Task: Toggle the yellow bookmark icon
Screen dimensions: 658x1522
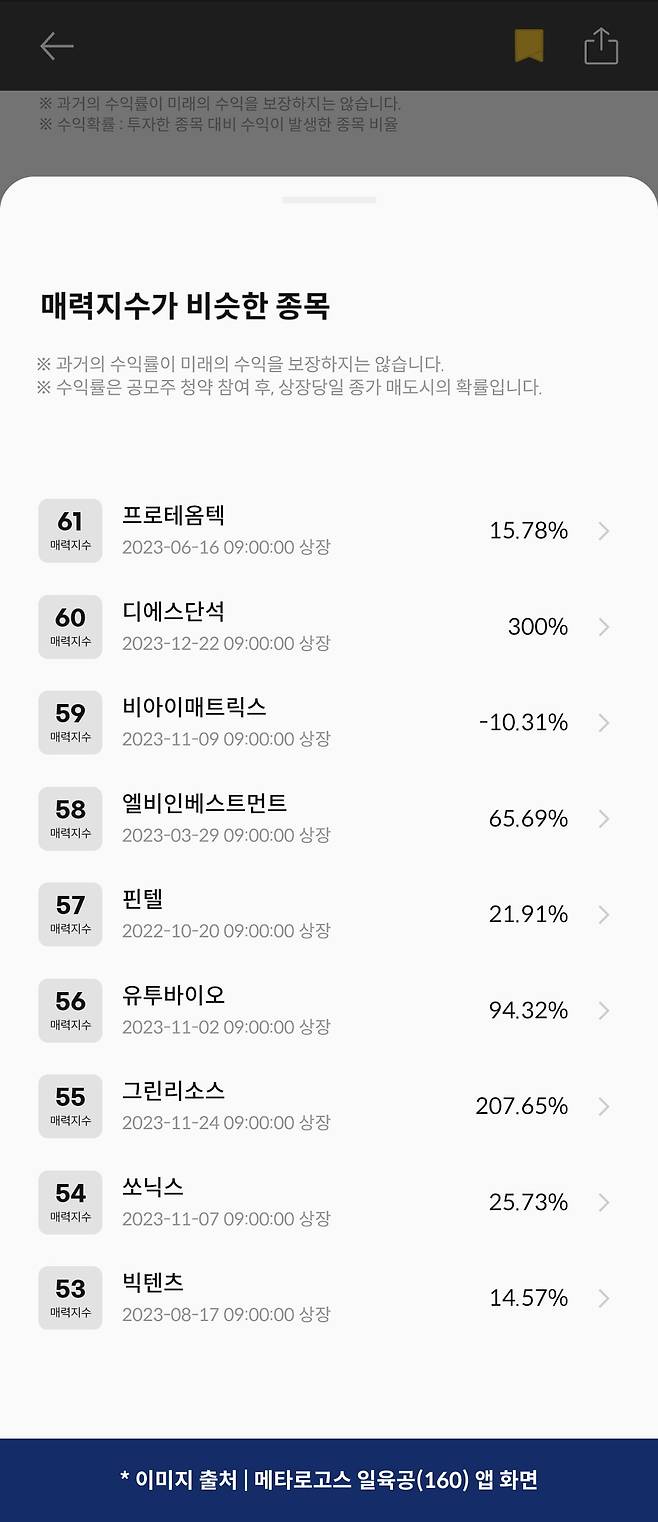Action: (x=529, y=46)
